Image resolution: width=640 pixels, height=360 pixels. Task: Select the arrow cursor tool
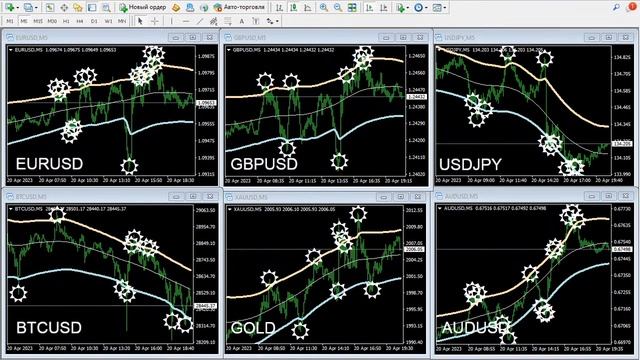coord(140,21)
